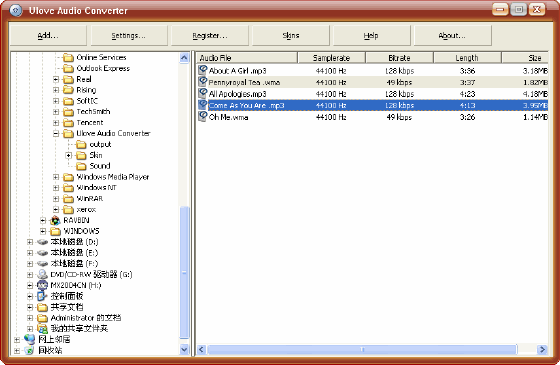This screenshot has height=365, width=560.
Task: Sort by Samplerate column header
Action: coord(331,58)
